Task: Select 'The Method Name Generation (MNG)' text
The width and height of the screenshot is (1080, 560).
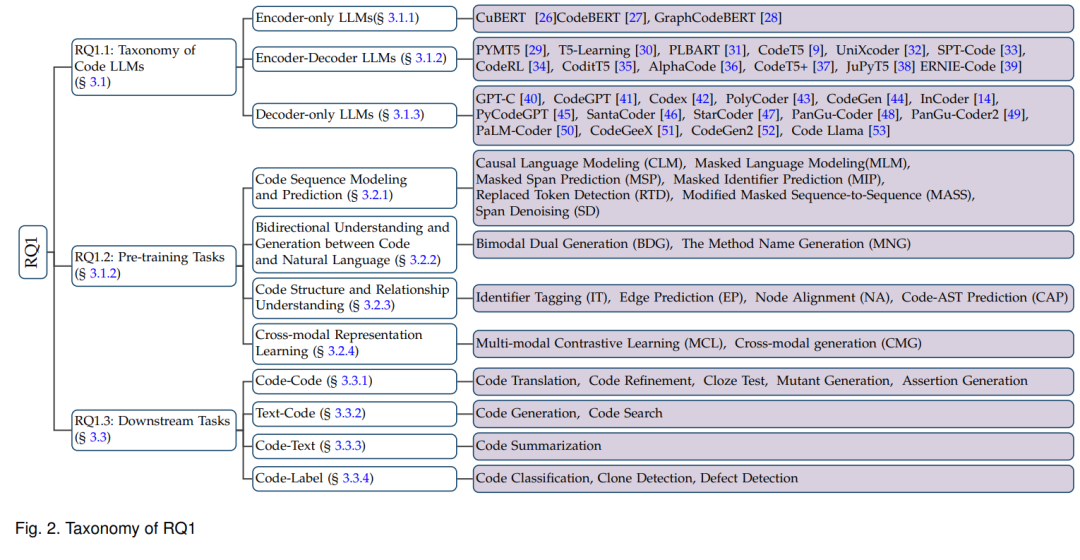Action: coord(796,244)
